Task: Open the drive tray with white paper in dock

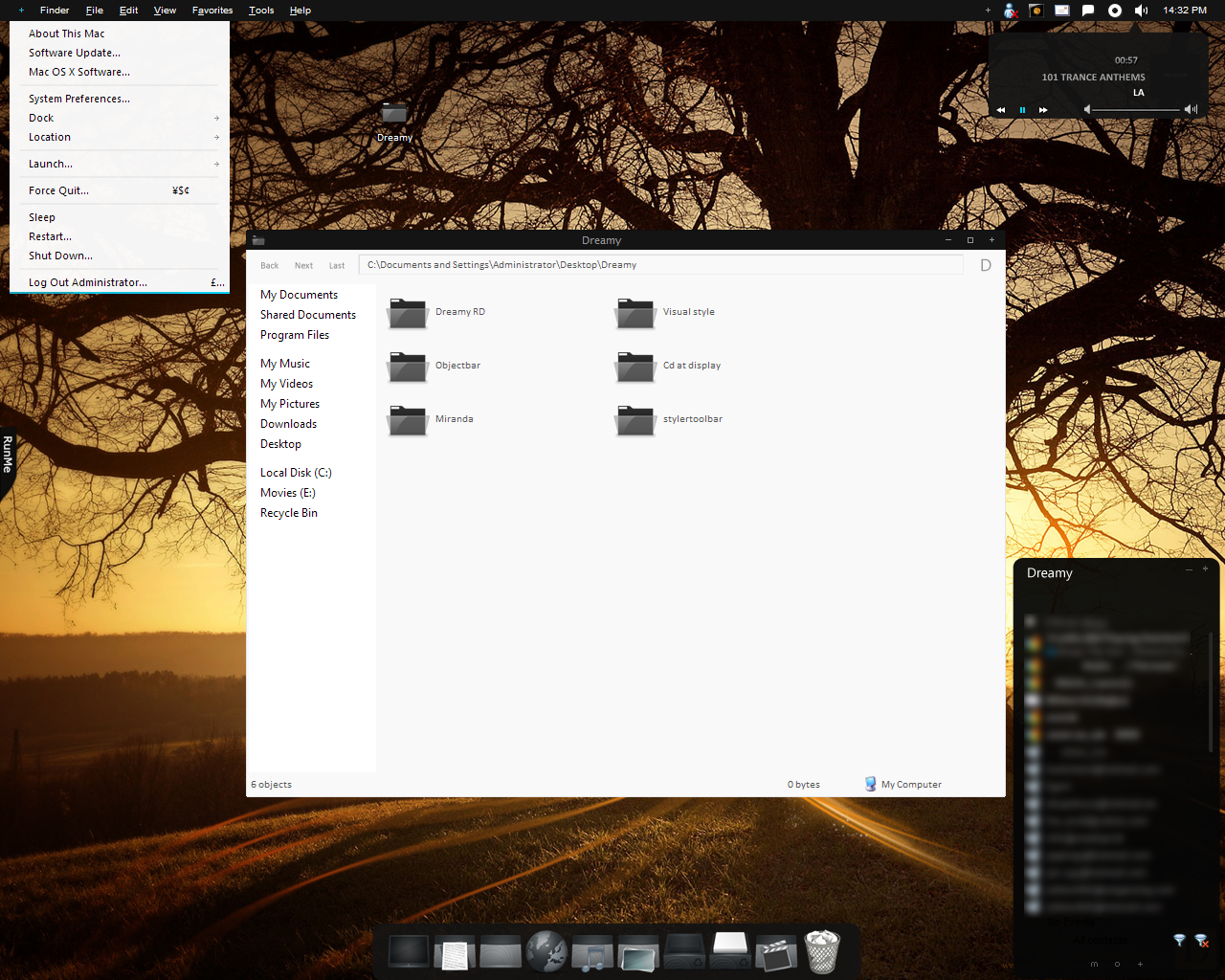Action: click(730, 949)
